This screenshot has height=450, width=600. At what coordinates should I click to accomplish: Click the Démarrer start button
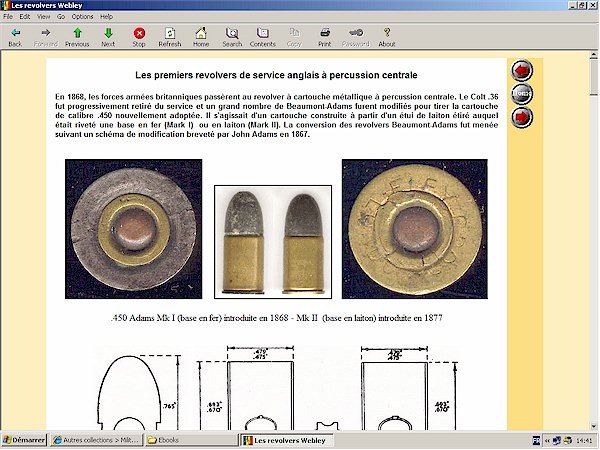(x=24, y=440)
